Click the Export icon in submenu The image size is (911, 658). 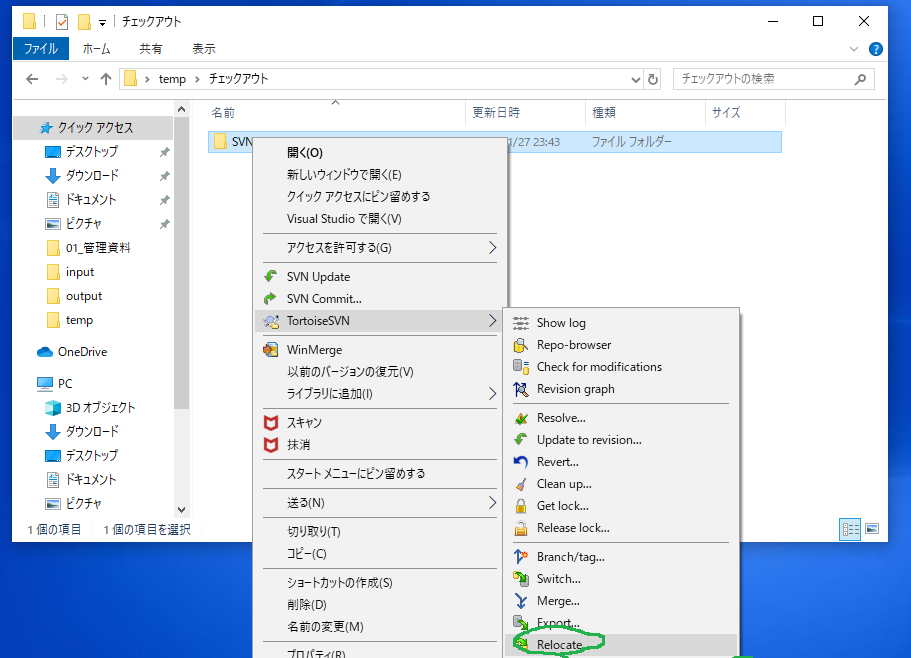(x=521, y=623)
